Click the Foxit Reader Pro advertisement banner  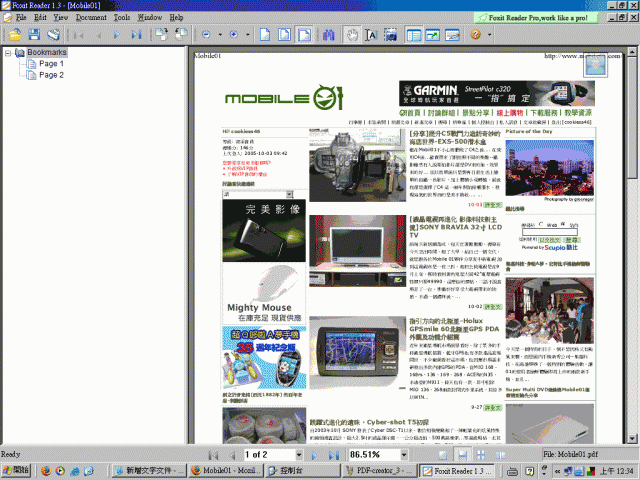click(536, 18)
